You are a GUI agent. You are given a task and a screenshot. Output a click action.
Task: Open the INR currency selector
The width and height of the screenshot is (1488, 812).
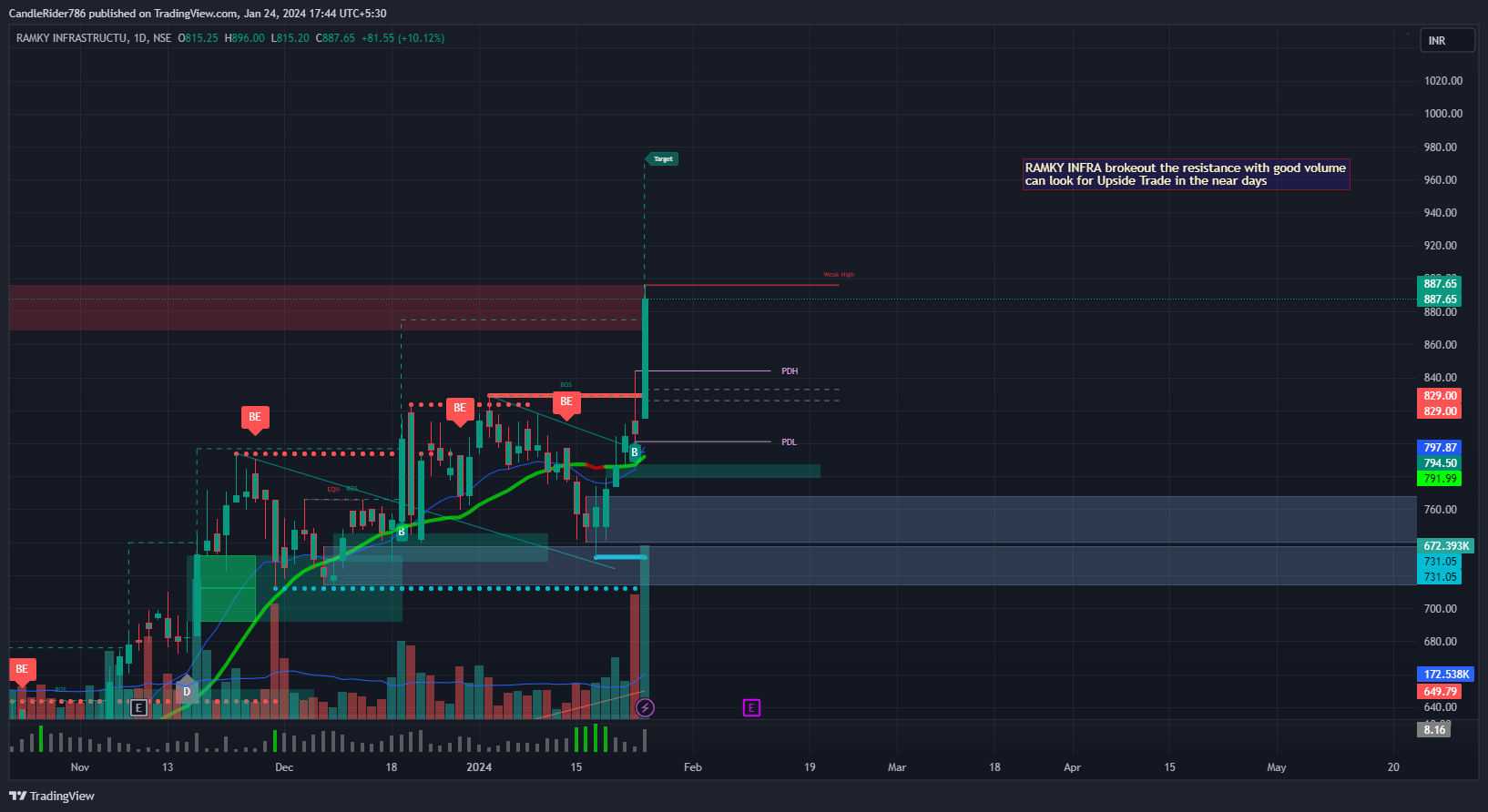tap(1447, 41)
